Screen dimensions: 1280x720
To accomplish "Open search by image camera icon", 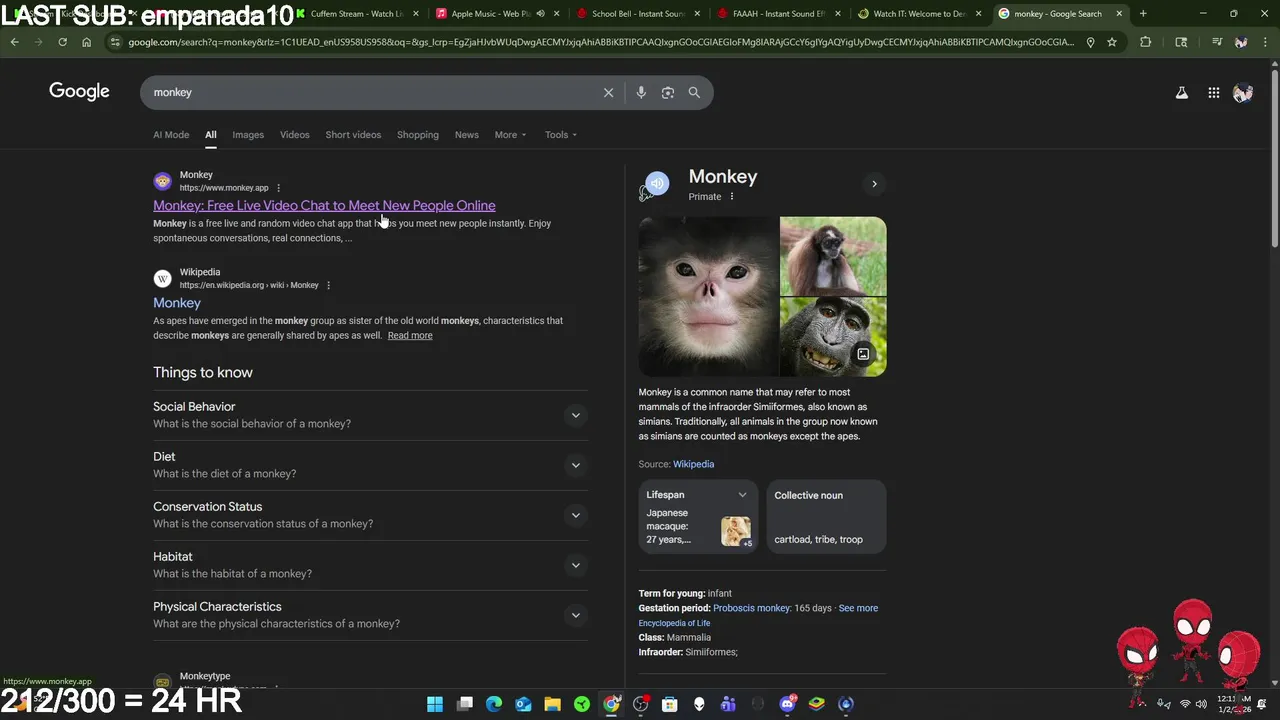I will click(x=668, y=92).
